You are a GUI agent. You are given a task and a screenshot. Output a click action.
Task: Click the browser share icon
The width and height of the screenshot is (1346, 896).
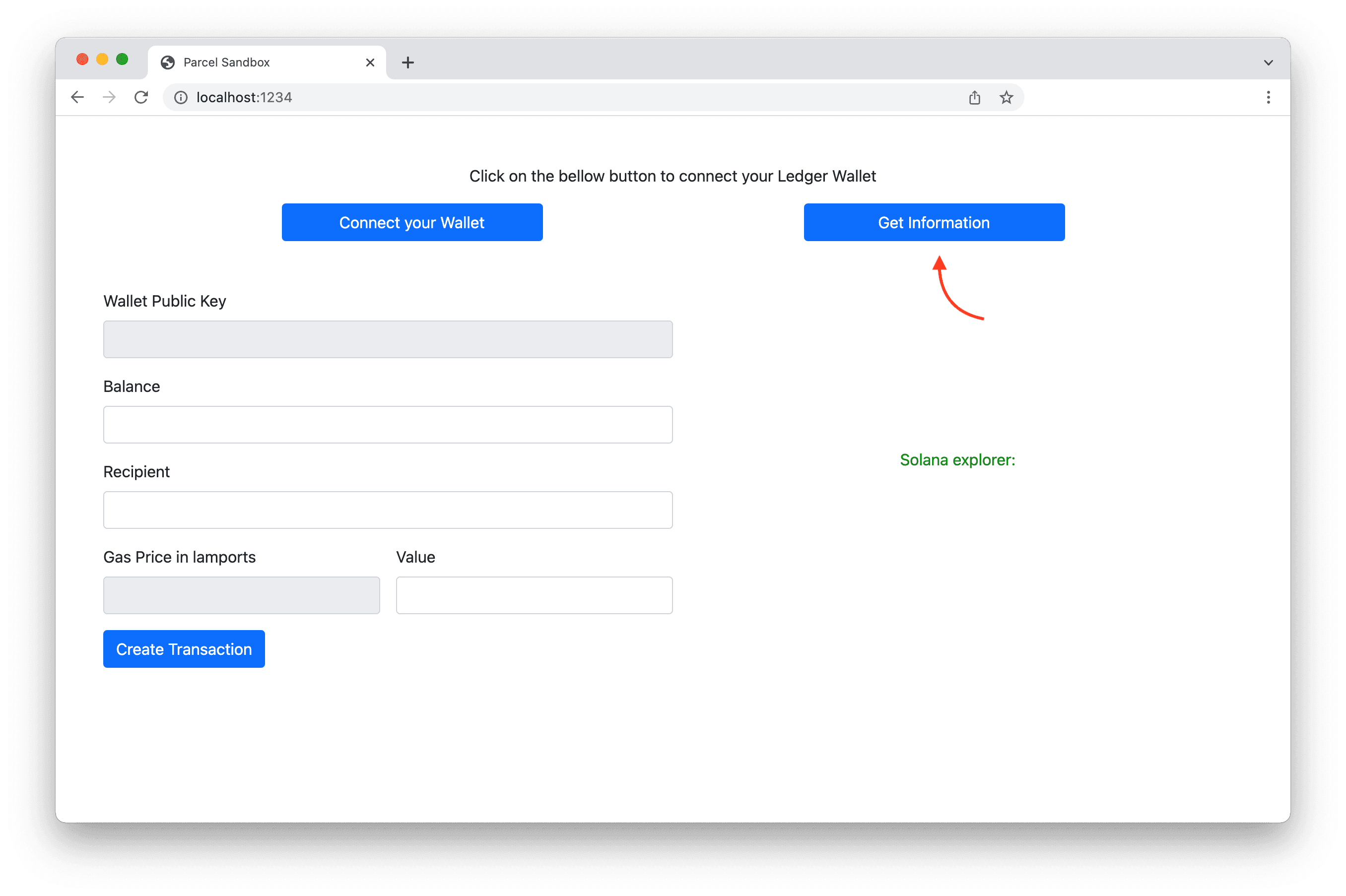pyautogui.click(x=975, y=97)
